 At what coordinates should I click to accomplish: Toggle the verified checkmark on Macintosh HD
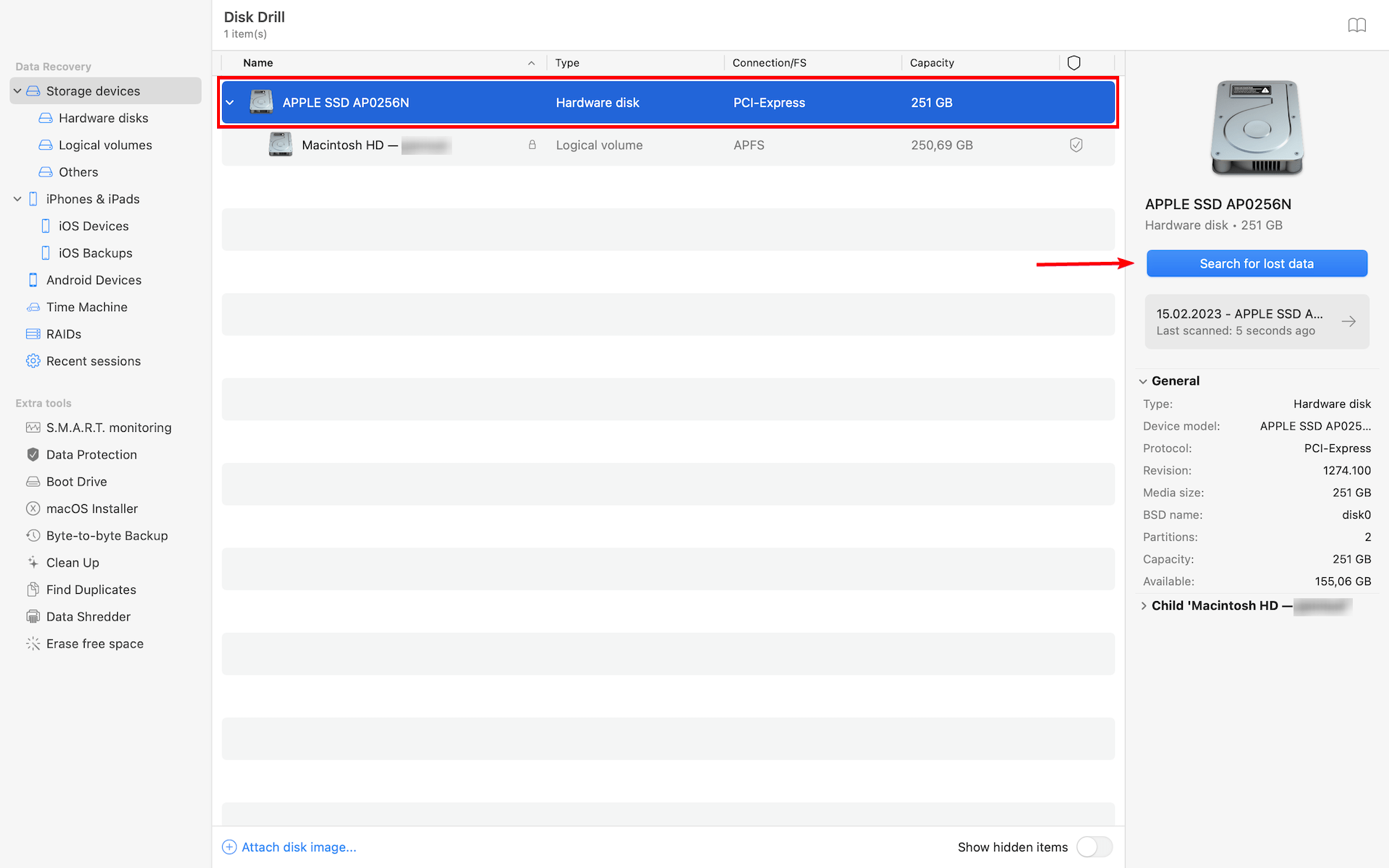tap(1075, 144)
